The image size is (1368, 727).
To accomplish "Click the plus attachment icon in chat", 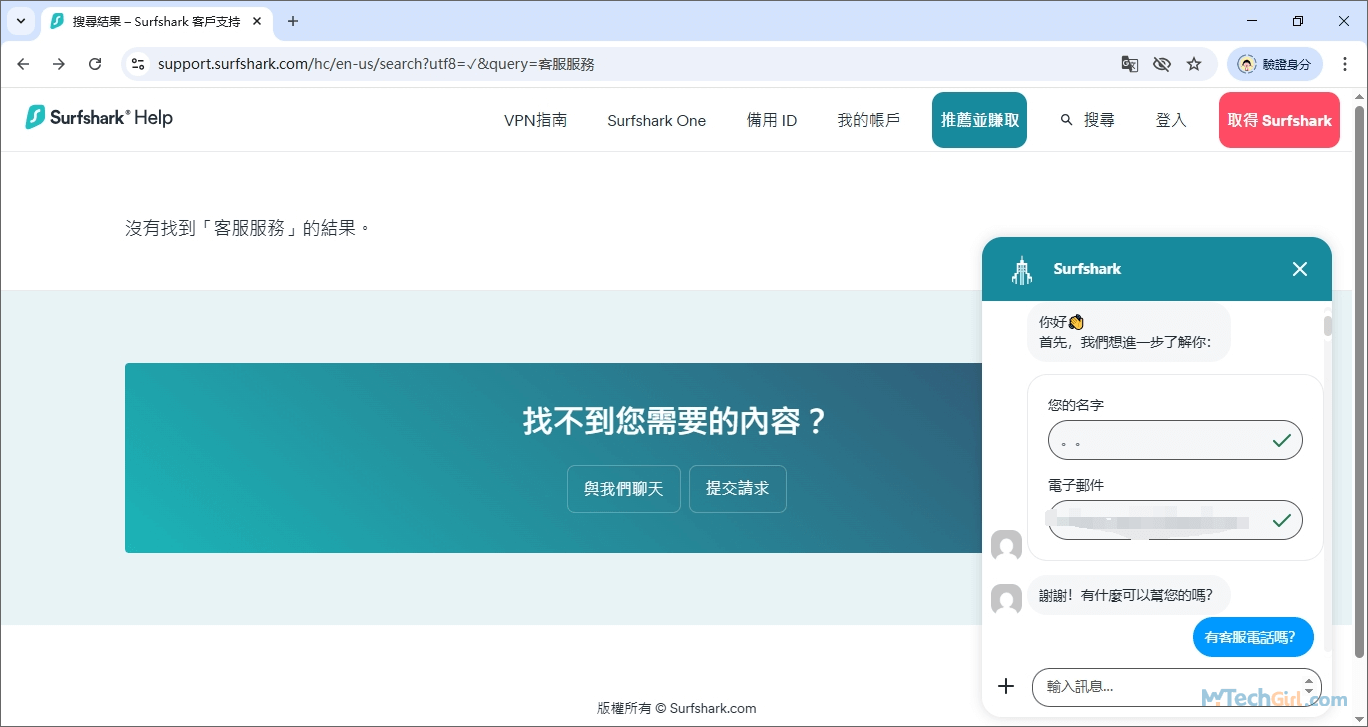I will [1006, 686].
